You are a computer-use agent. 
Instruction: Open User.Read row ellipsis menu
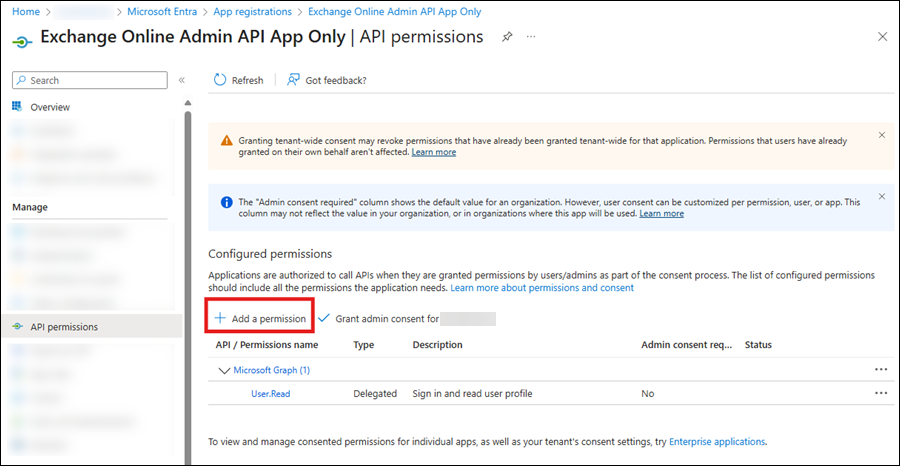tap(881, 393)
